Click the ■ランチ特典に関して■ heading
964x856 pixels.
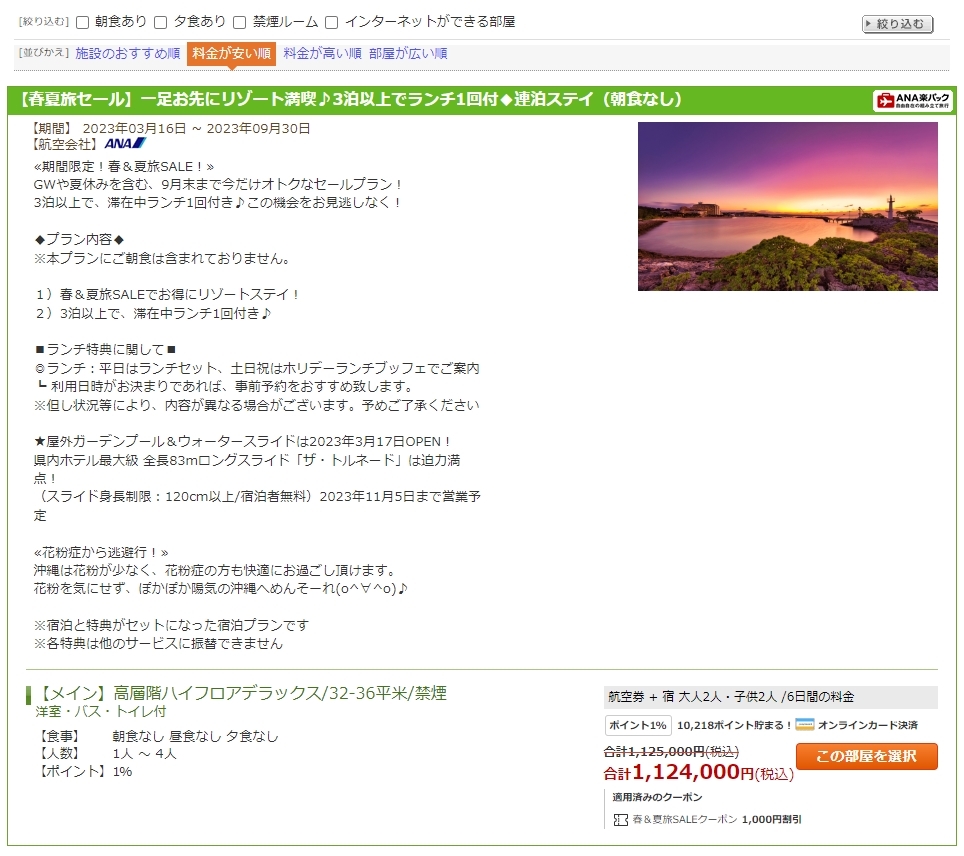coord(106,349)
